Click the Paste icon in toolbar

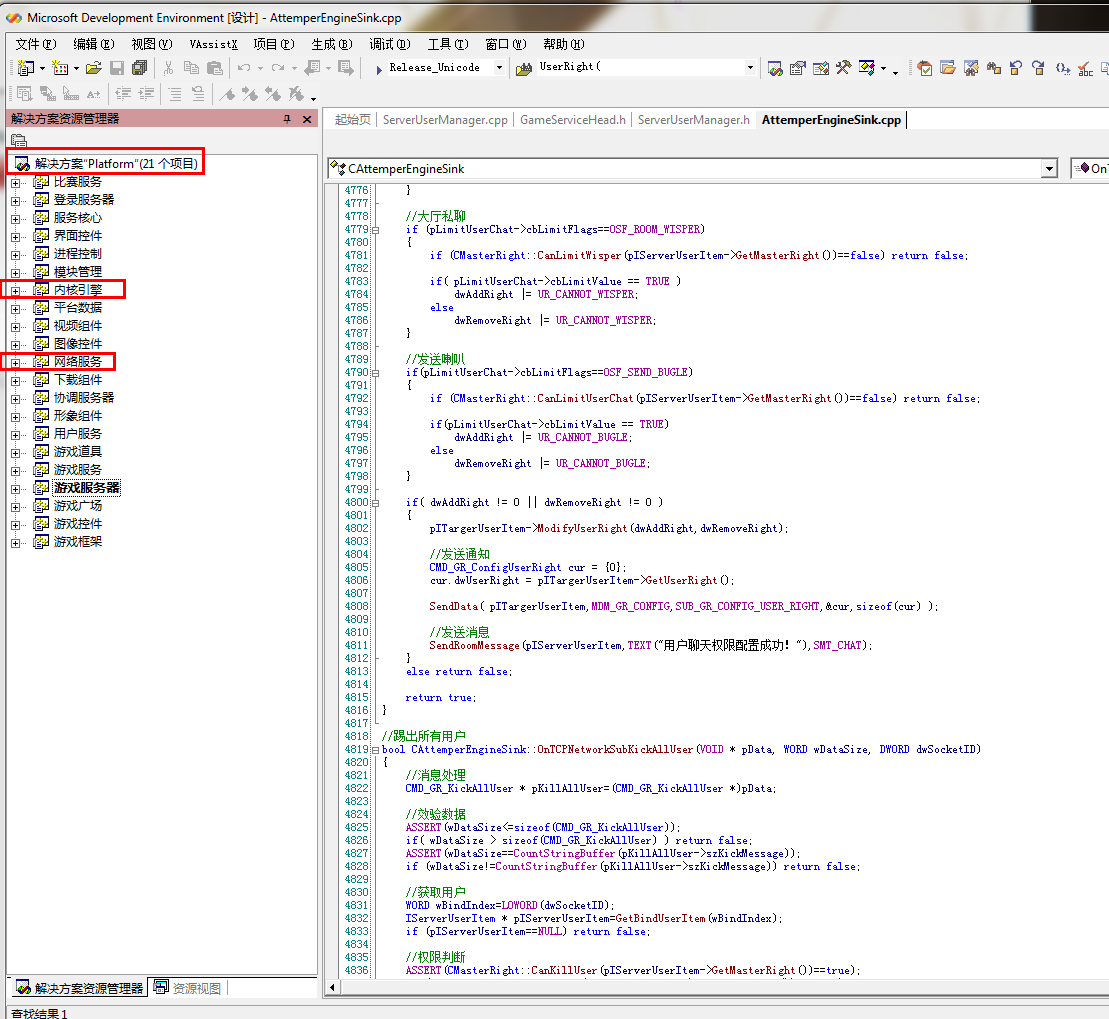[x=214, y=68]
